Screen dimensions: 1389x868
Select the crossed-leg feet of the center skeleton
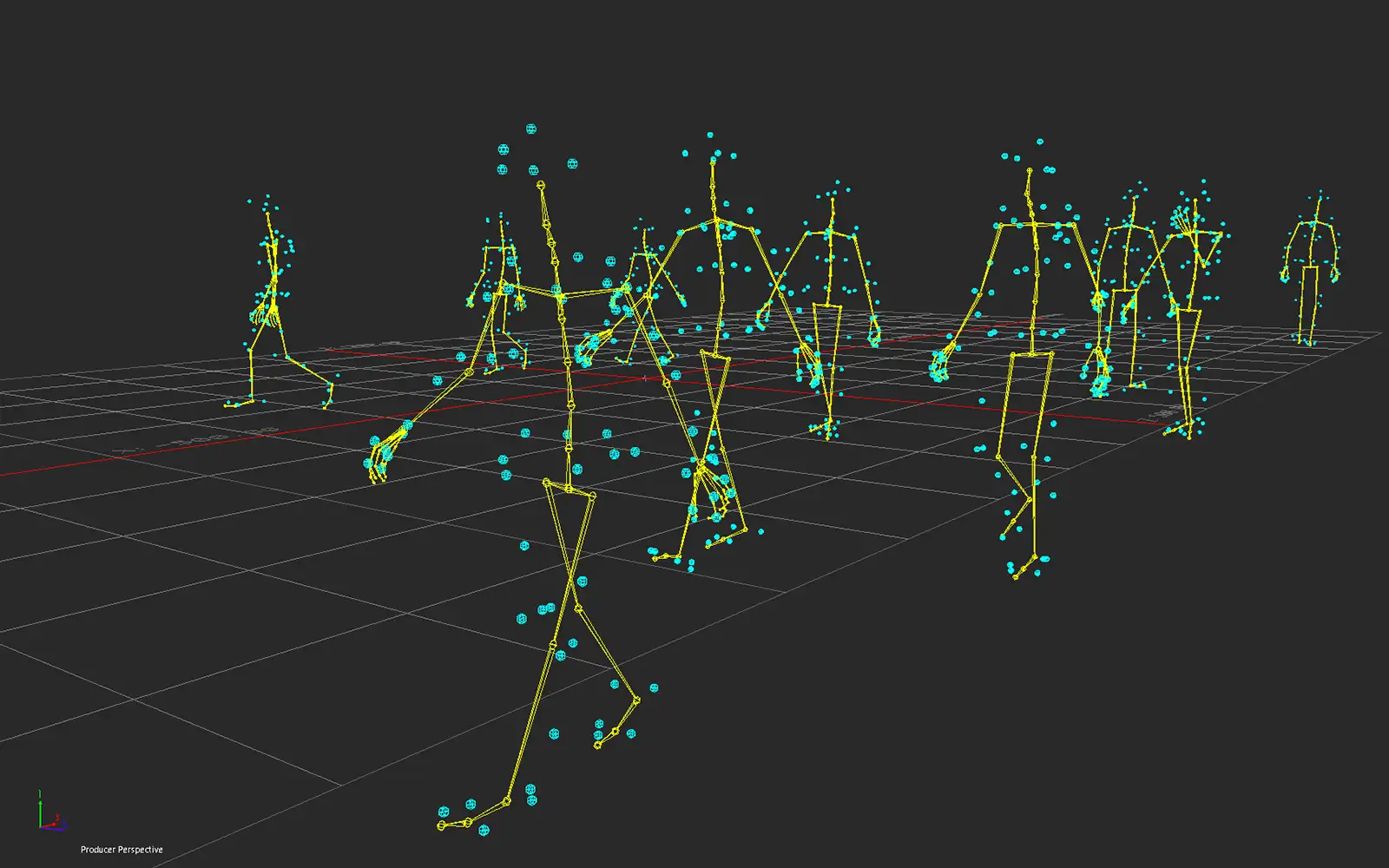pos(694,547)
